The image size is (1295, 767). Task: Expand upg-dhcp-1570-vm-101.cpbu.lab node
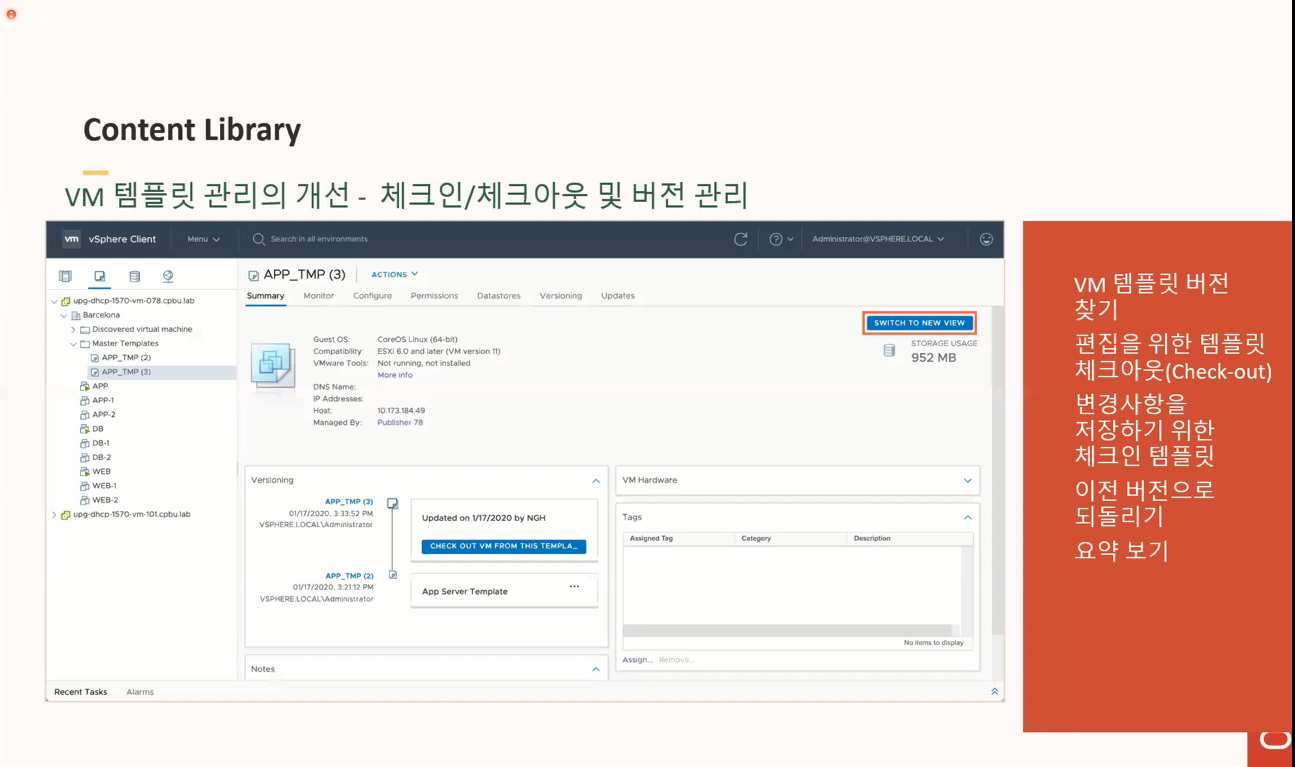55,515
